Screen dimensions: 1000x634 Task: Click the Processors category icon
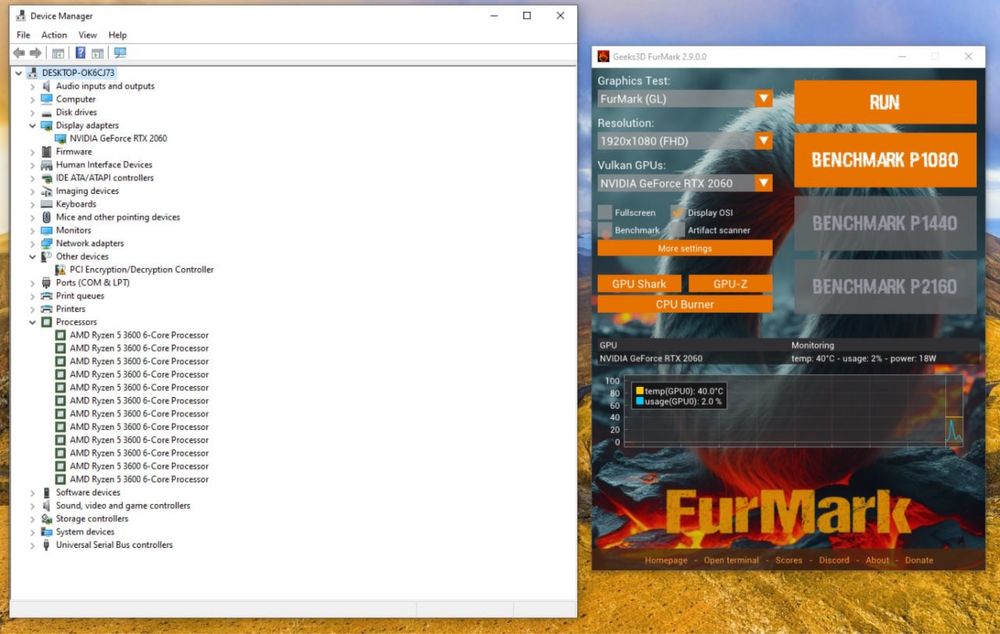pos(46,322)
